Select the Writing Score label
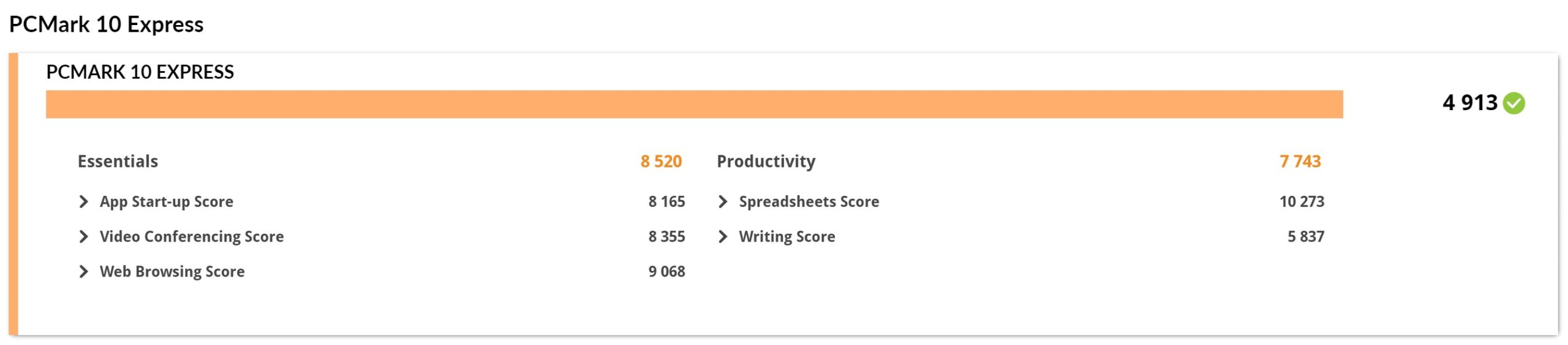 coord(787,237)
